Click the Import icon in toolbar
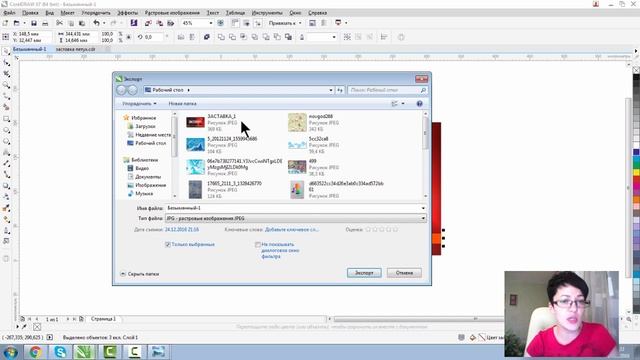 tap(148, 23)
